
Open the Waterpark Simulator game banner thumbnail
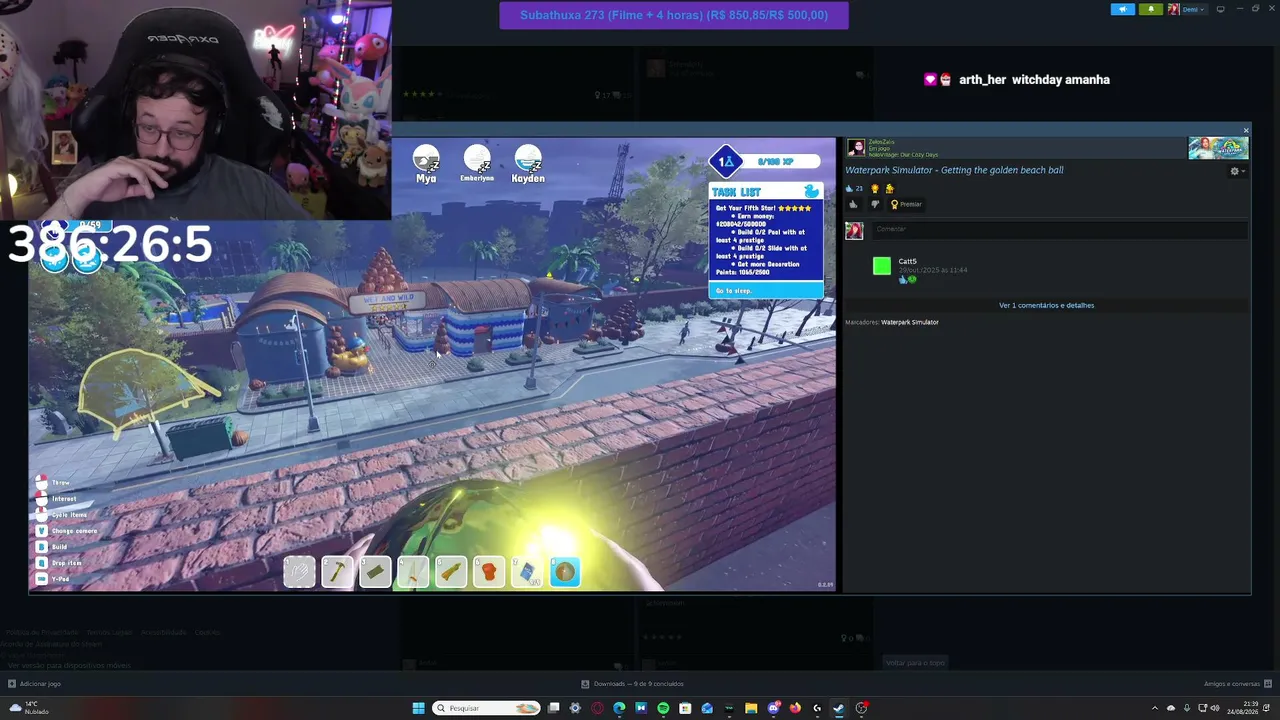[1218, 148]
